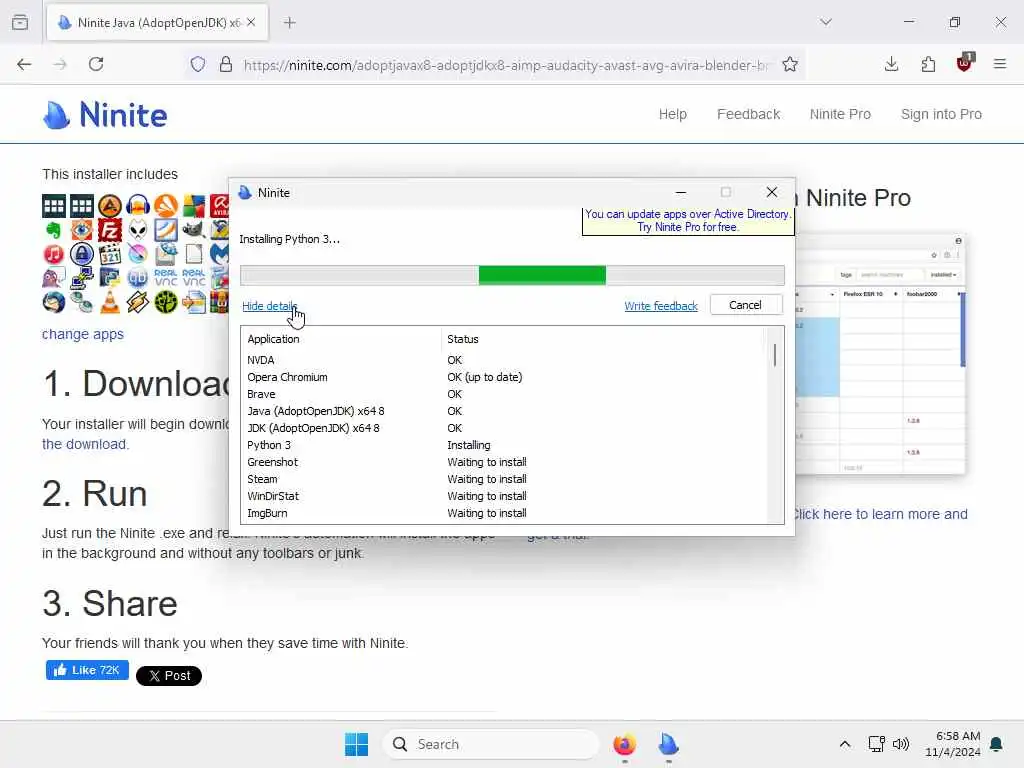Click Hide details in Ninite dialog

pyautogui.click(x=269, y=306)
